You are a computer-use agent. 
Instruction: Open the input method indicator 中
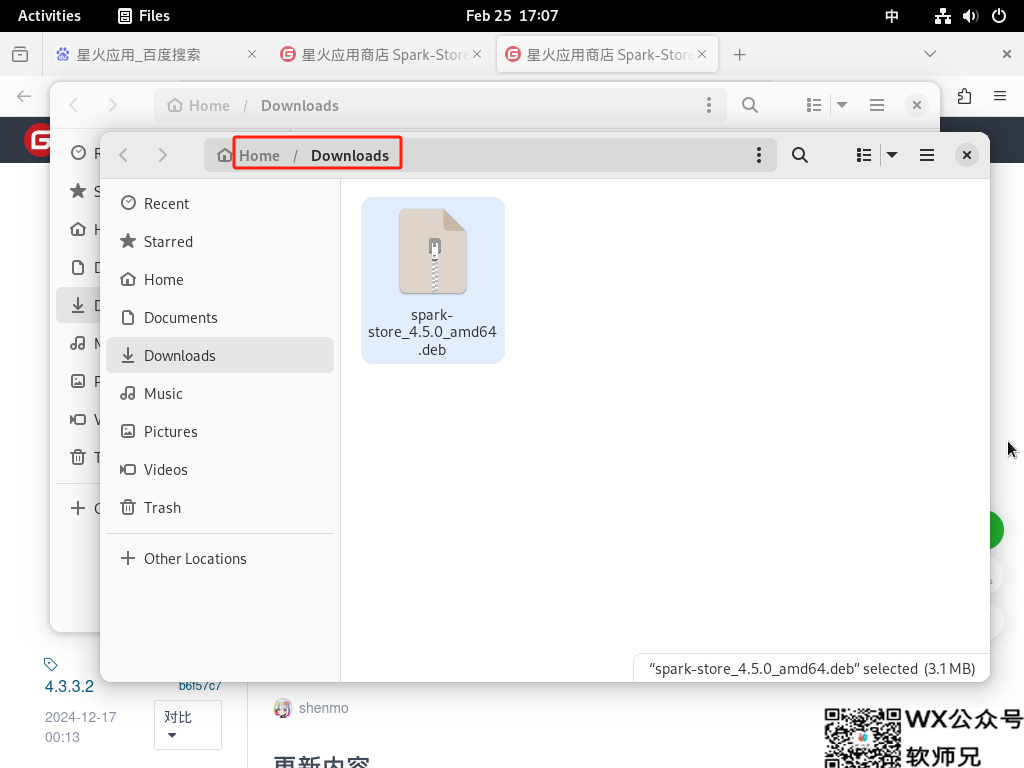(892, 15)
